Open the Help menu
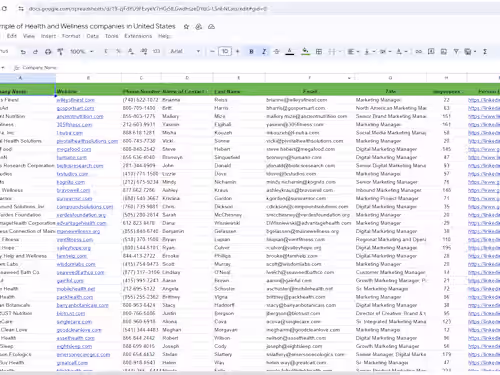This screenshot has height=375, width=500. pyautogui.click(x=163, y=36)
